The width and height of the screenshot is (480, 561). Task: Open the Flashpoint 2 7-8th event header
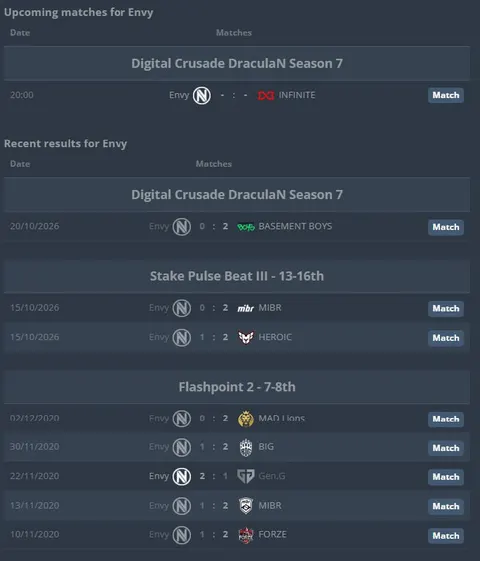click(x=237, y=387)
